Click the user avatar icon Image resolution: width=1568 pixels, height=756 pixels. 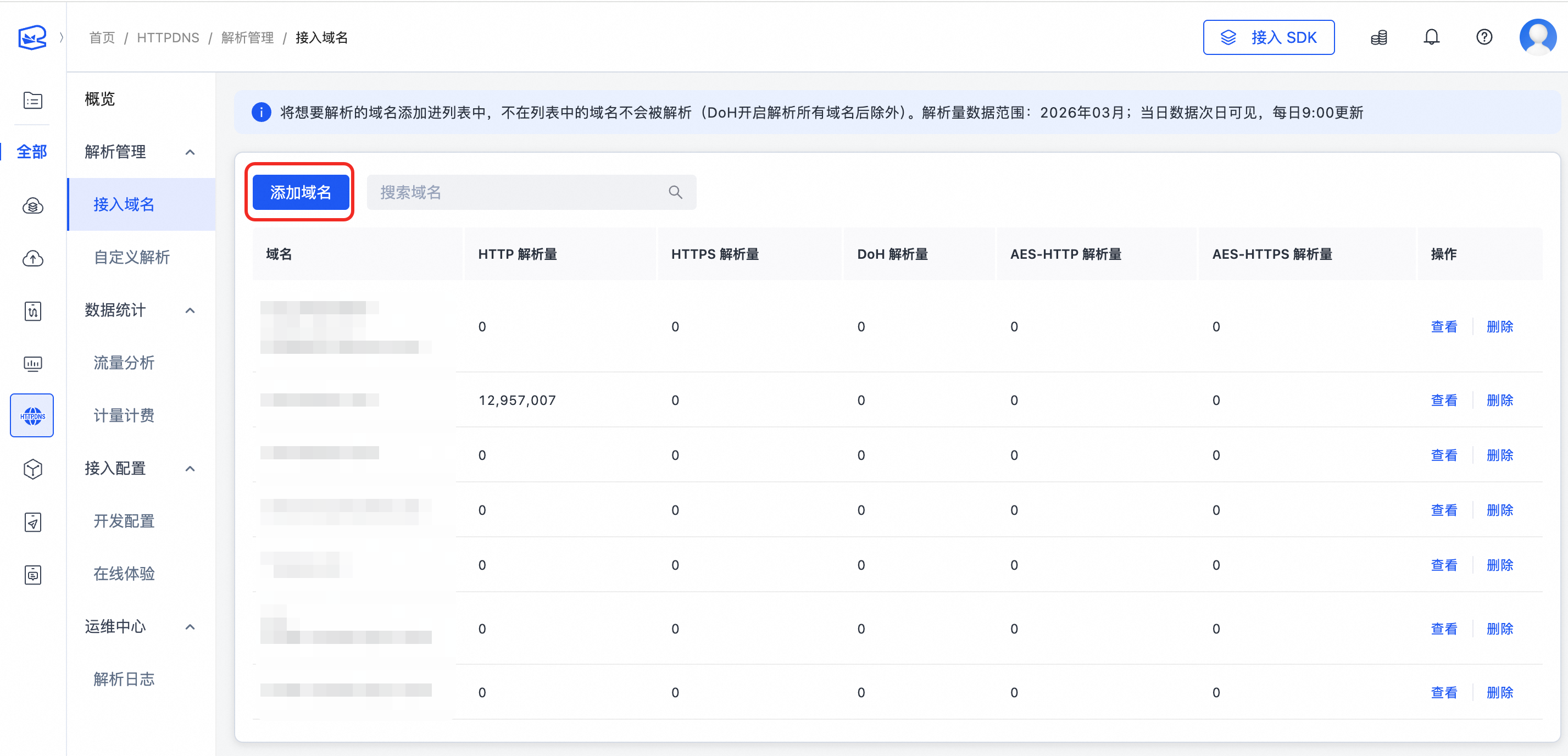pyautogui.click(x=1537, y=37)
